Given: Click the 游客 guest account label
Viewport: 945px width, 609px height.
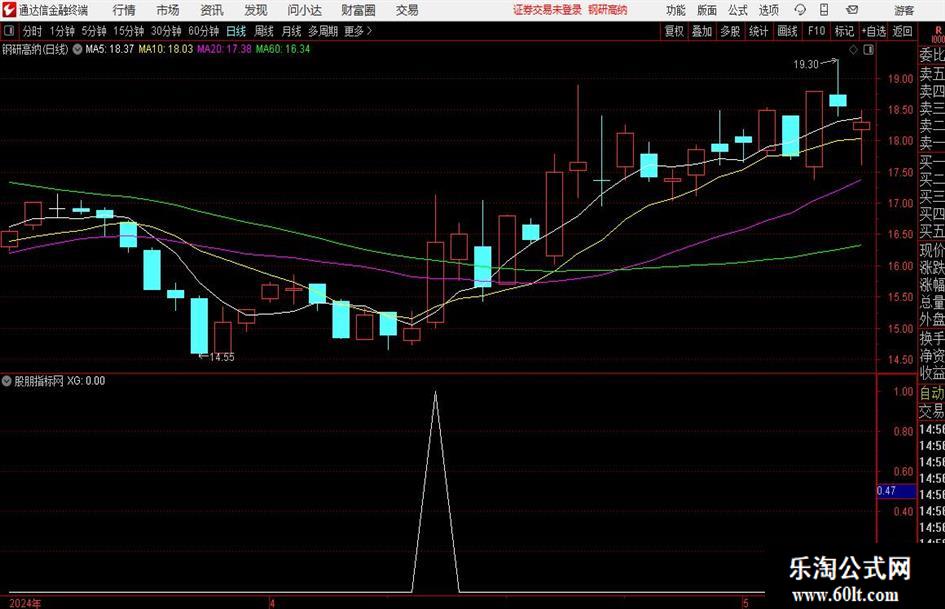Looking at the screenshot, I should click(904, 10).
